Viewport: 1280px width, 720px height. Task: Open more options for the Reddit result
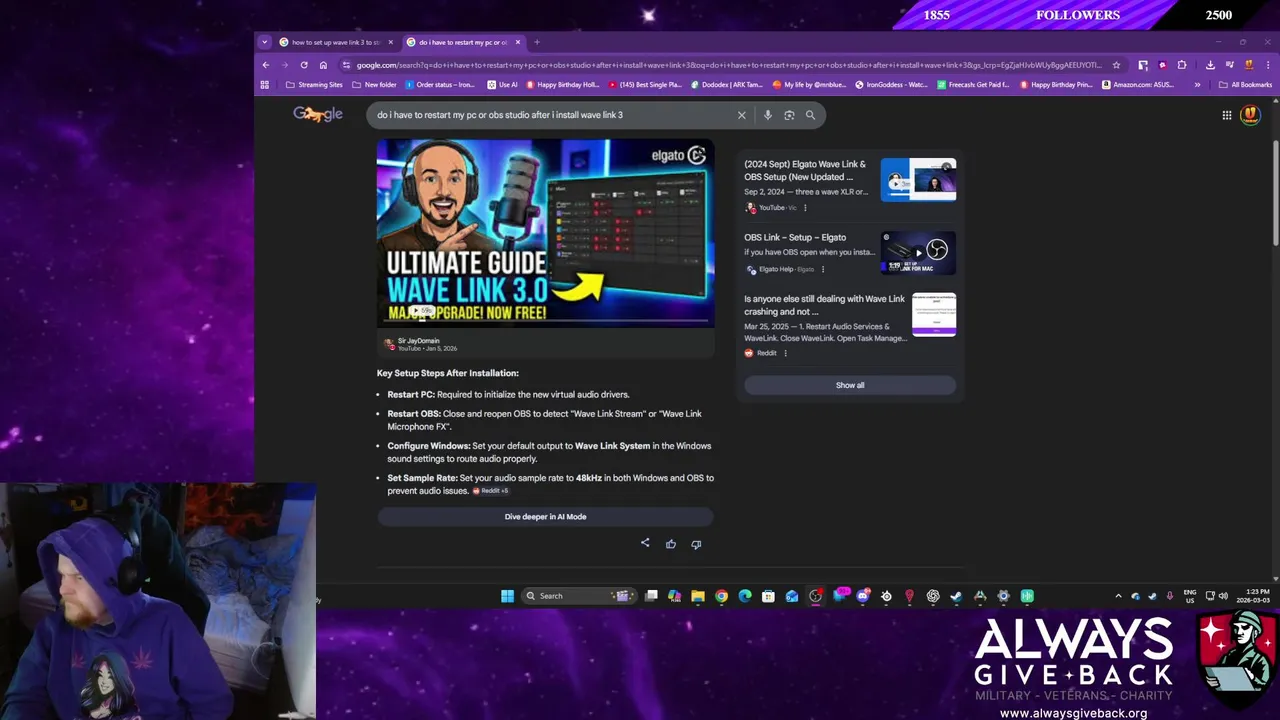(x=785, y=353)
